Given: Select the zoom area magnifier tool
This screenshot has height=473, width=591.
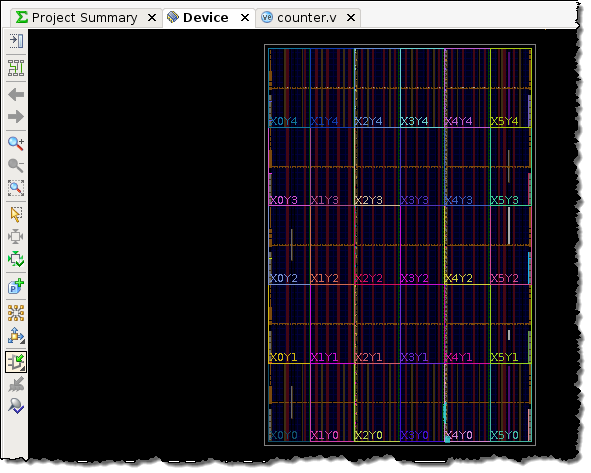Looking at the screenshot, I should point(16,188).
